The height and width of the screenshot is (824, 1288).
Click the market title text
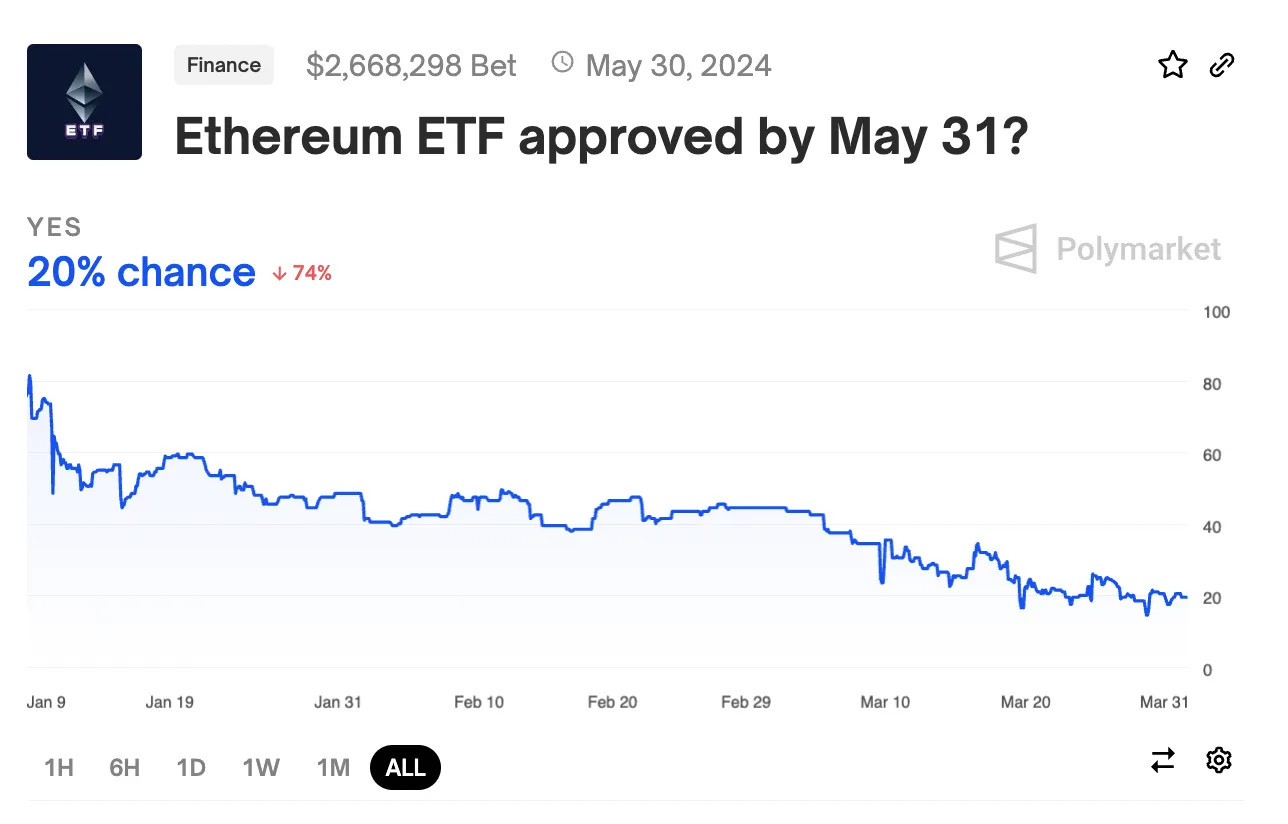click(601, 136)
